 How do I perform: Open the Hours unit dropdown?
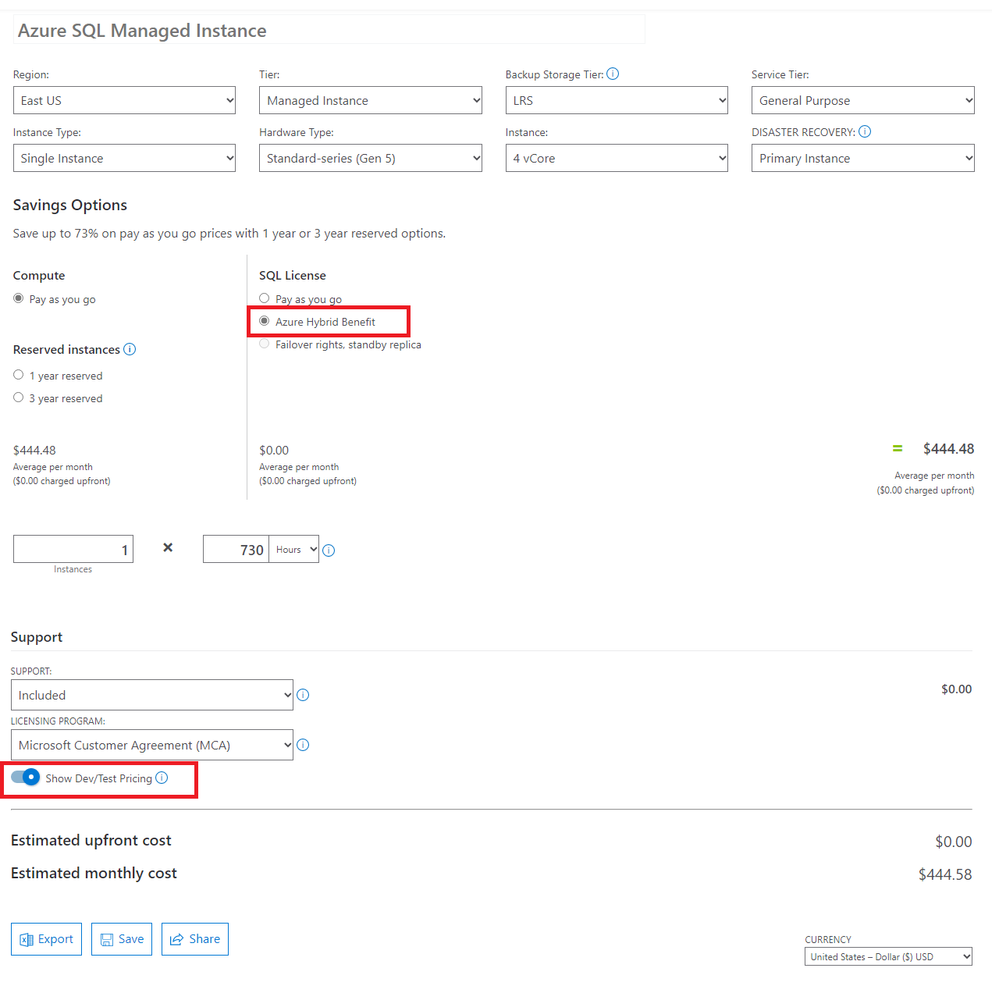tap(294, 549)
